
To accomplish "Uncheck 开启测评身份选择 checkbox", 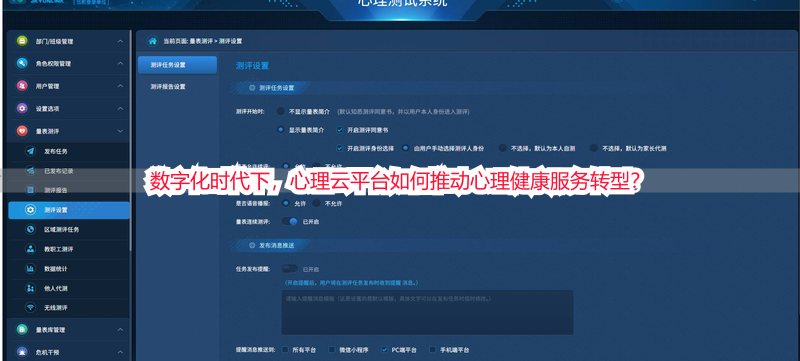I will coord(340,148).
